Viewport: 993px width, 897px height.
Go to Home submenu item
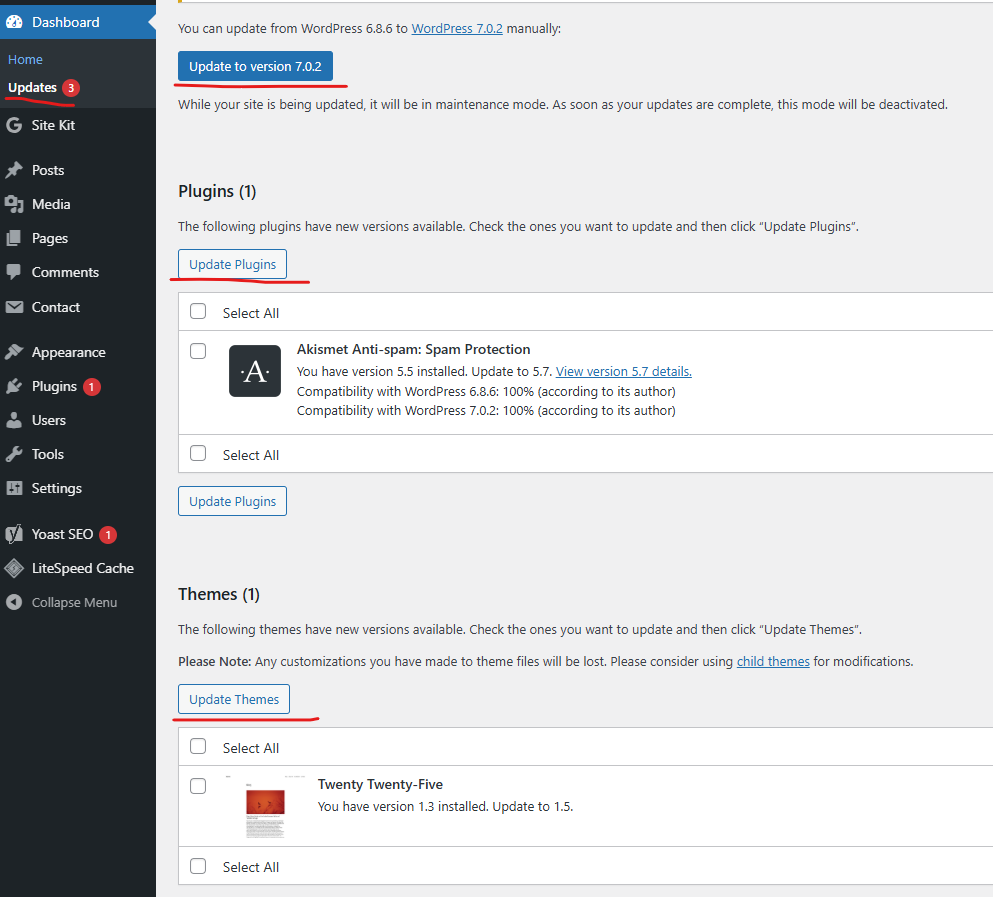coord(25,60)
